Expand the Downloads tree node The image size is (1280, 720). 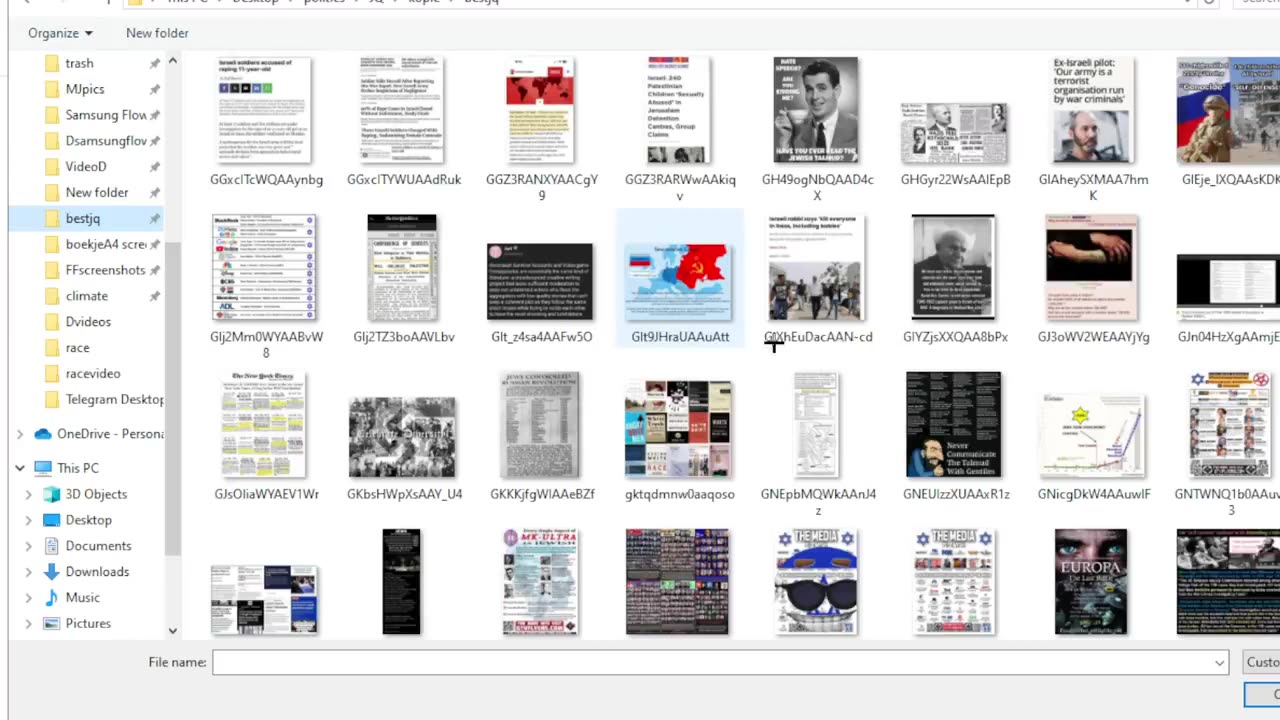point(29,572)
